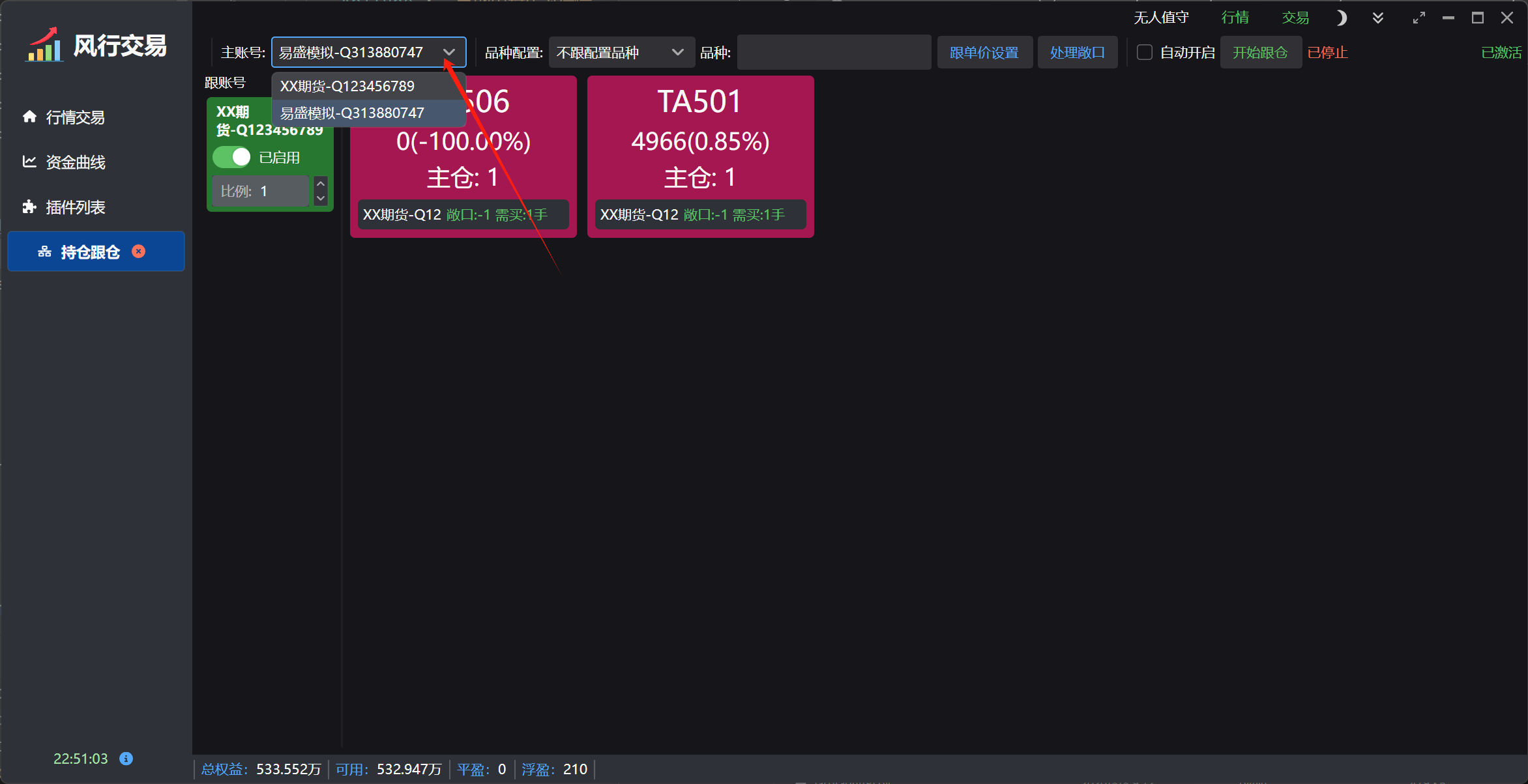Click the 风行交易 logo icon
Viewport: 1528px width, 784px height.
(x=44, y=45)
